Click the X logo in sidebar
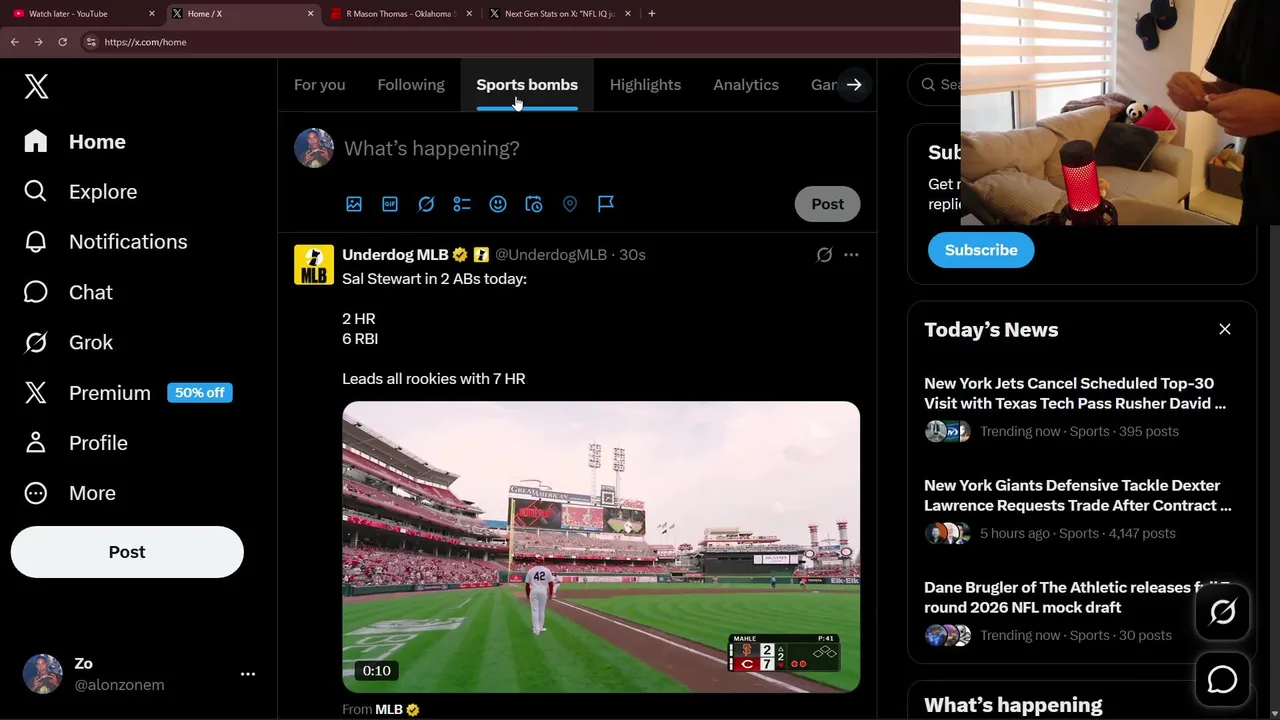This screenshot has width=1280, height=720. [36, 86]
